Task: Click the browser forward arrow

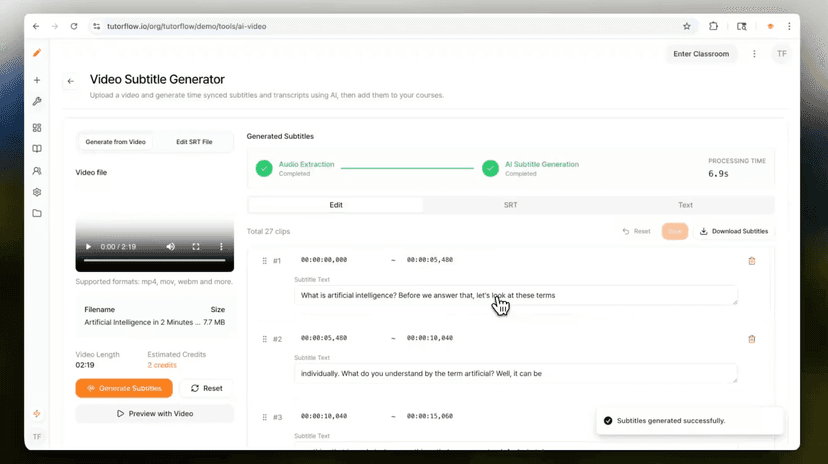Action: (x=55, y=26)
